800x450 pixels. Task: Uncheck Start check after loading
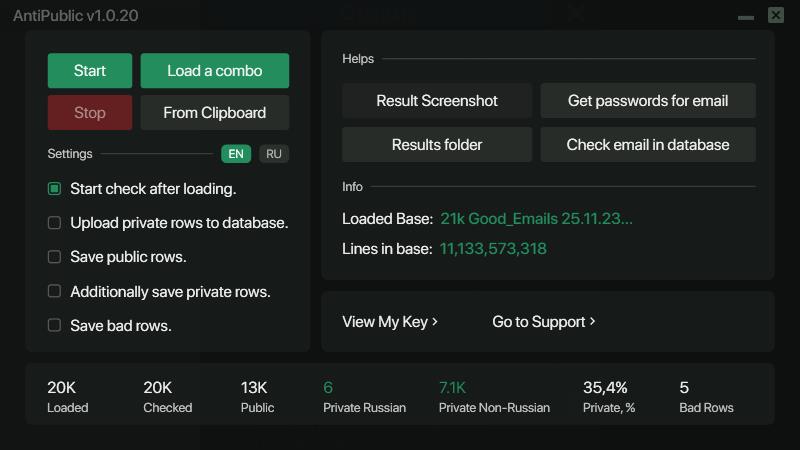[55, 189]
